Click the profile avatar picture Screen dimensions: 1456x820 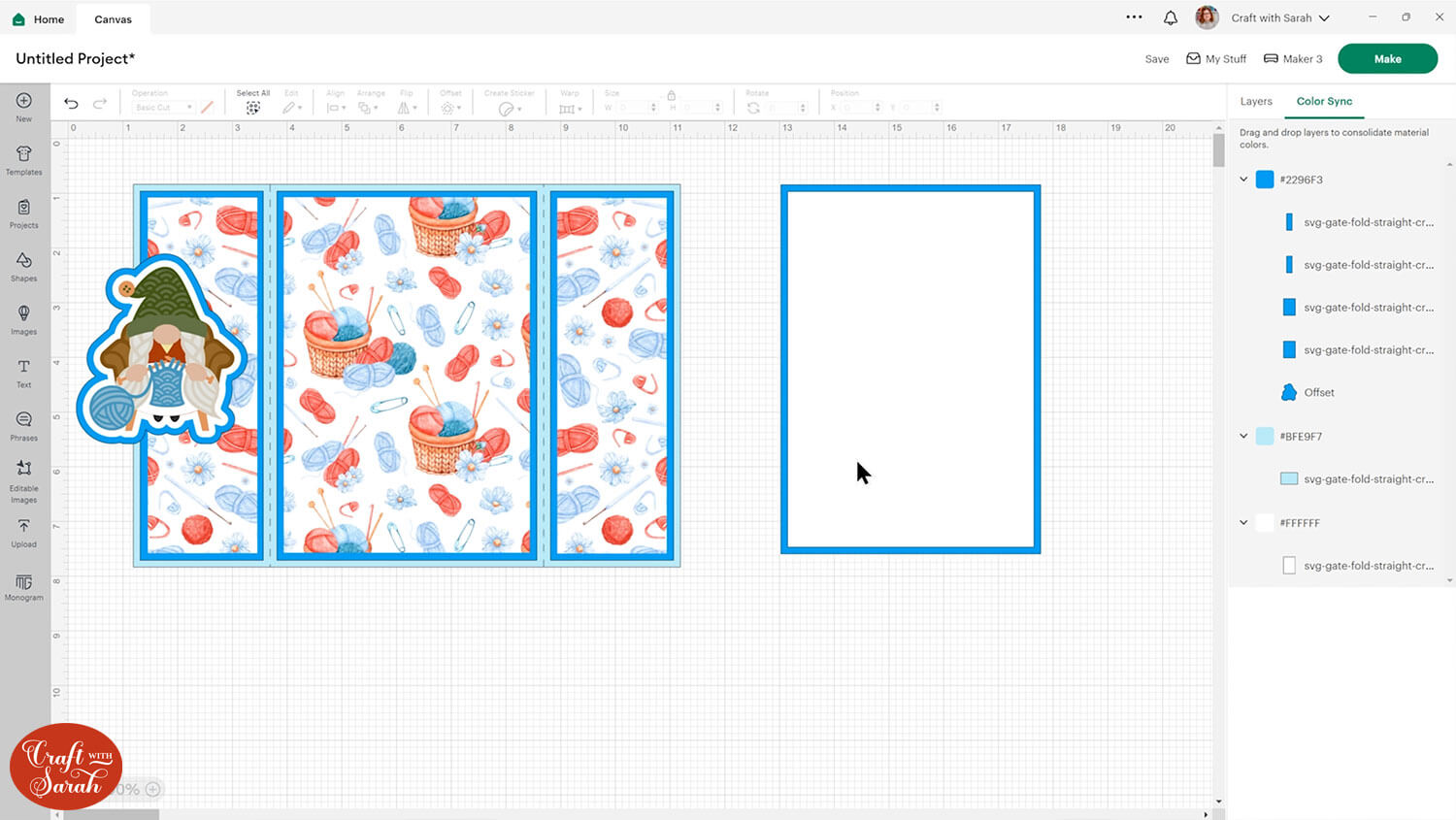pyautogui.click(x=1207, y=17)
